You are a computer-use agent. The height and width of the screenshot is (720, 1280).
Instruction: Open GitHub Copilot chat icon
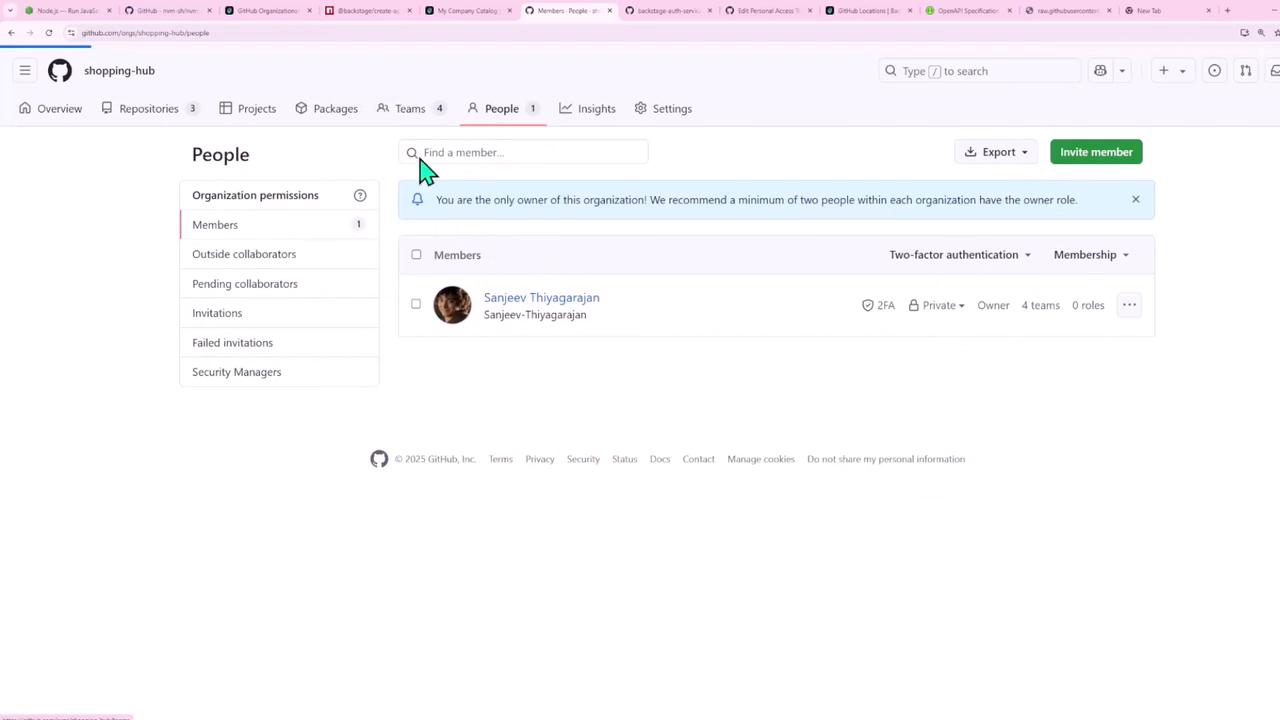click(1100, 71)
